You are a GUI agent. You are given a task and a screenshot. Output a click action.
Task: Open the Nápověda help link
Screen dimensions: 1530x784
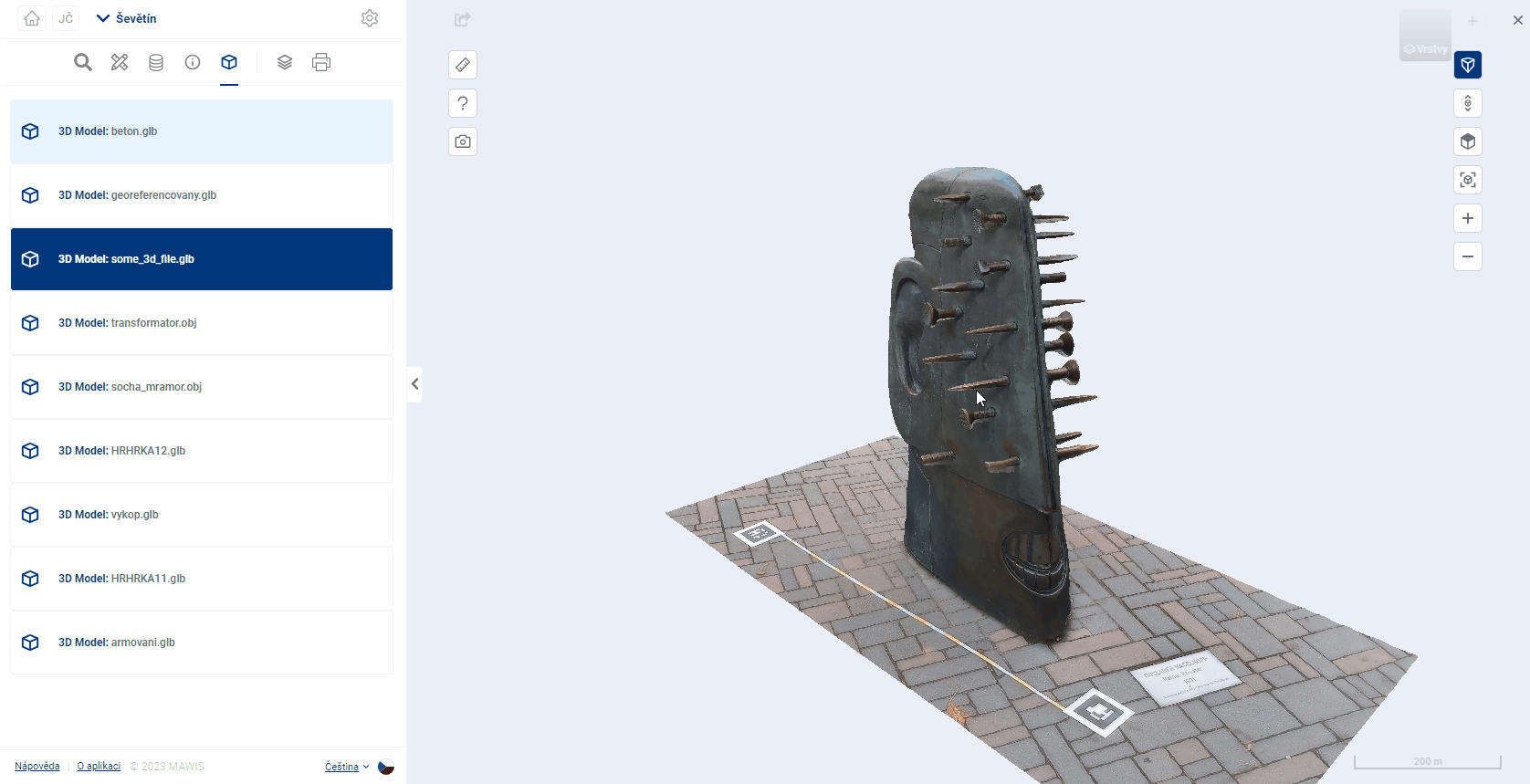(37, 767)
